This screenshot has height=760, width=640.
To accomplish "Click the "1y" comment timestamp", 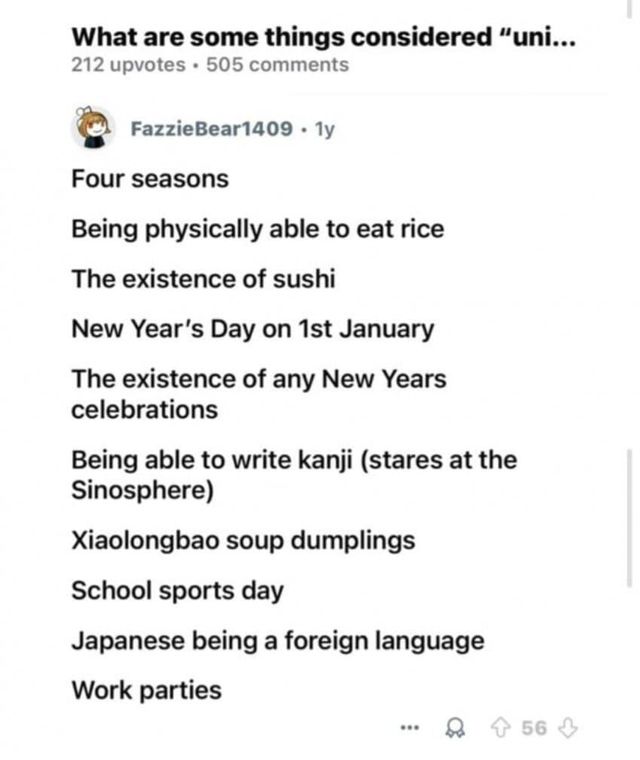I will tap(324, 129).
